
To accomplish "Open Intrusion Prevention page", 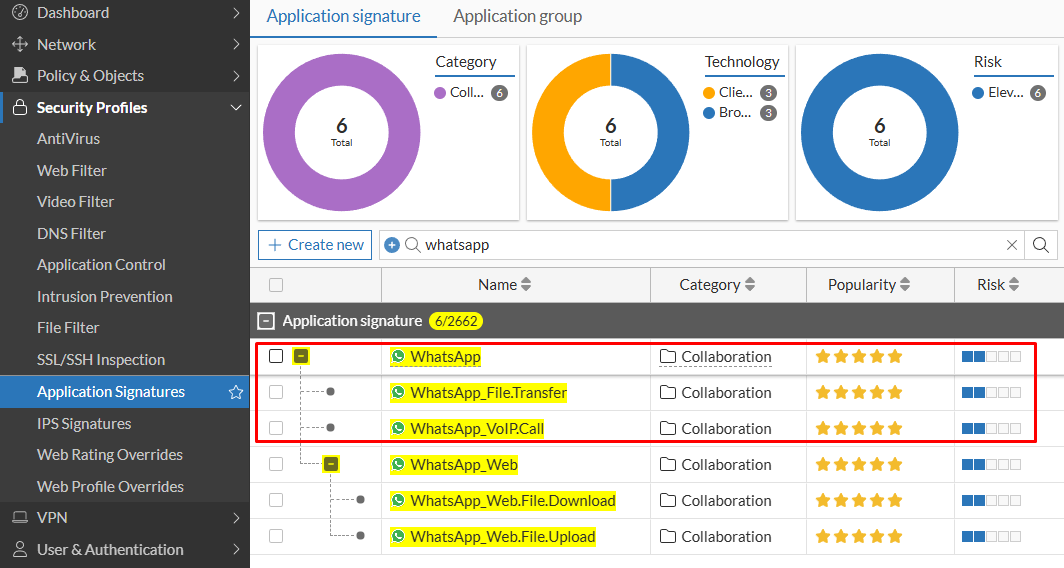I will coord(104,297).
